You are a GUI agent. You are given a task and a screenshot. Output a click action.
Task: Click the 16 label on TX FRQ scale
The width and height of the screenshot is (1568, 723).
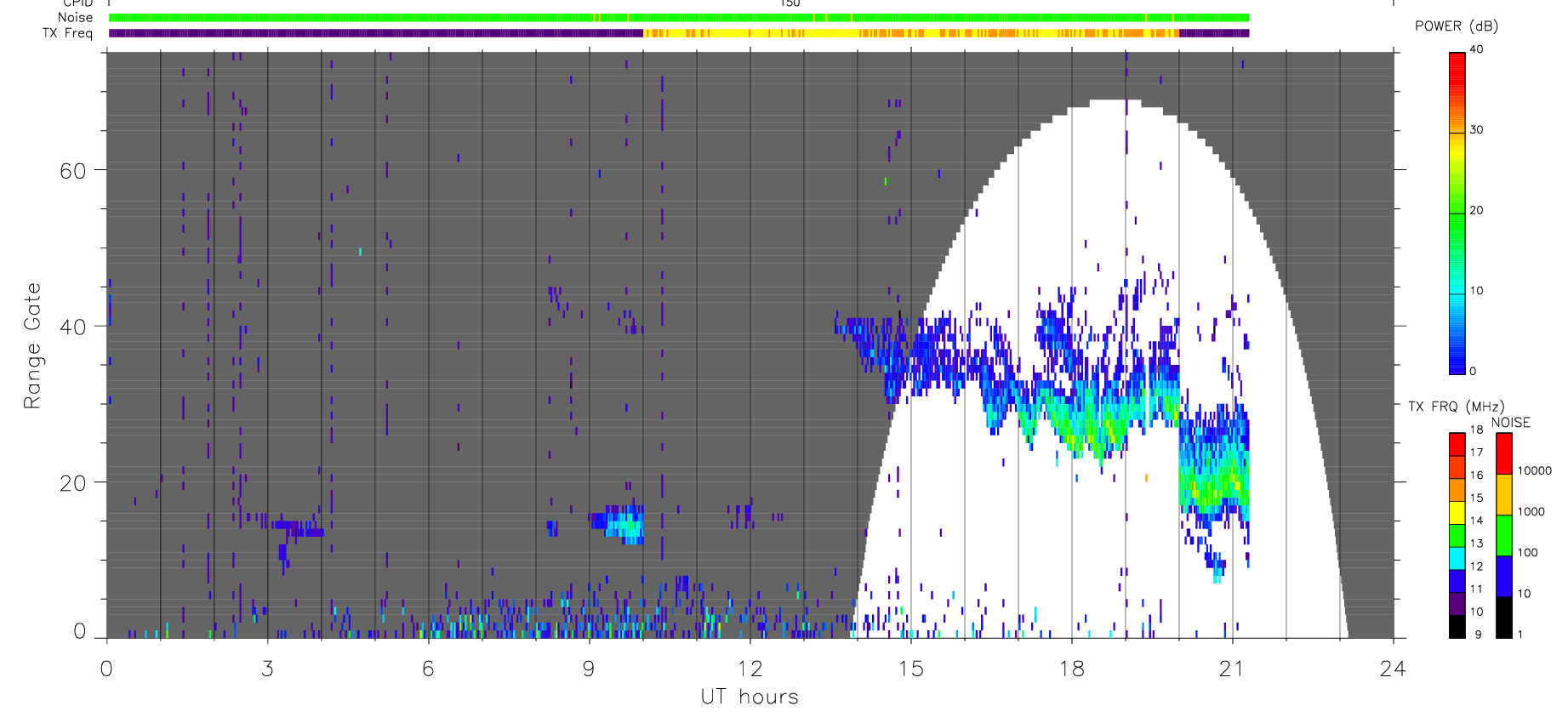pos(1476,475)
